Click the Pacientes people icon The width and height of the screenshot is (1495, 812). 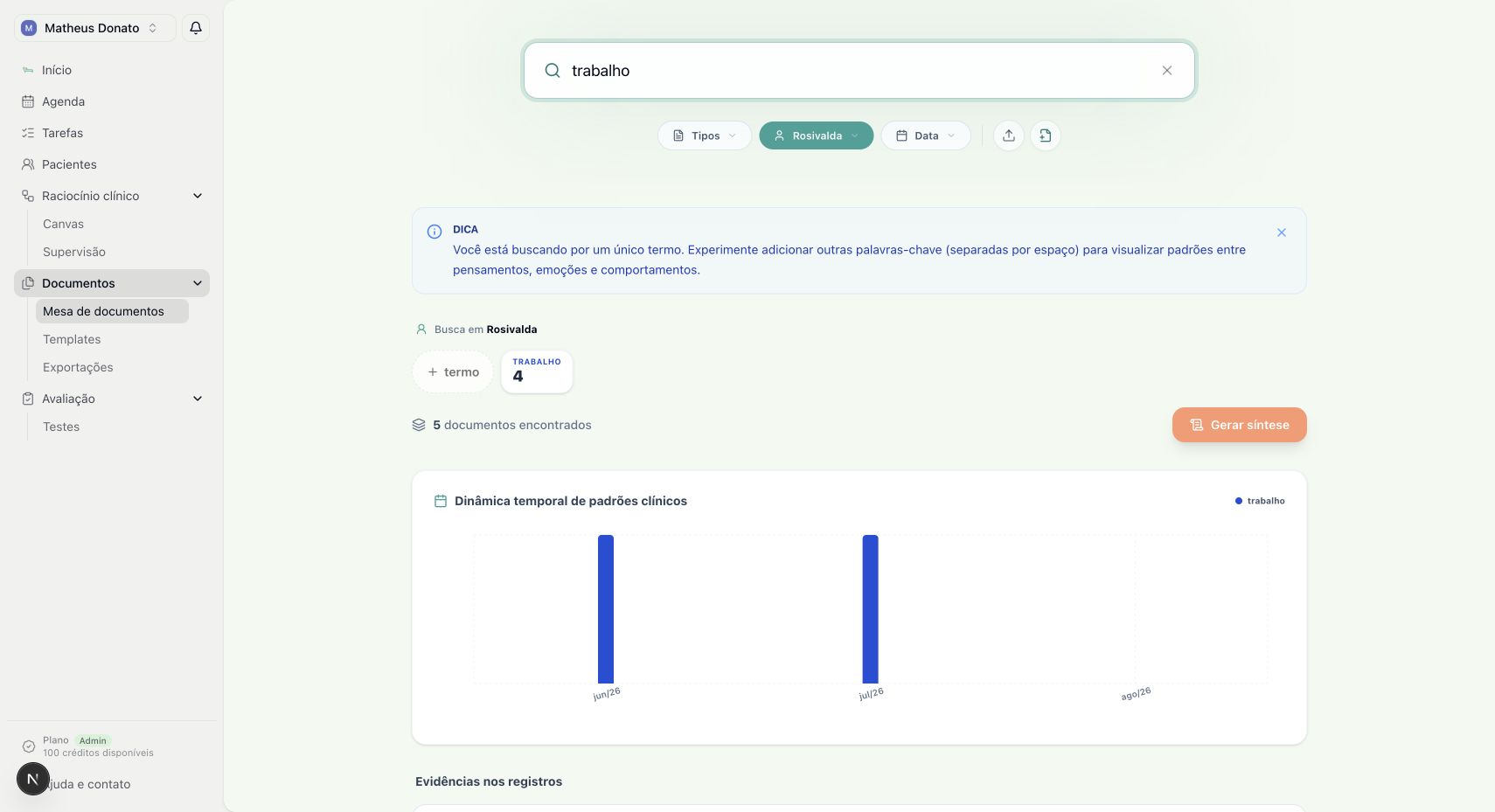[x=28, y=164]
